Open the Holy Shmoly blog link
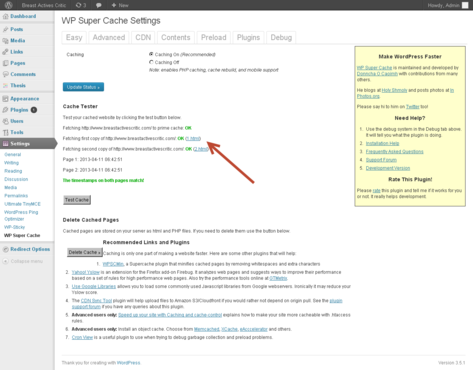This screenshot has width=473, height=370. [394, 90]
